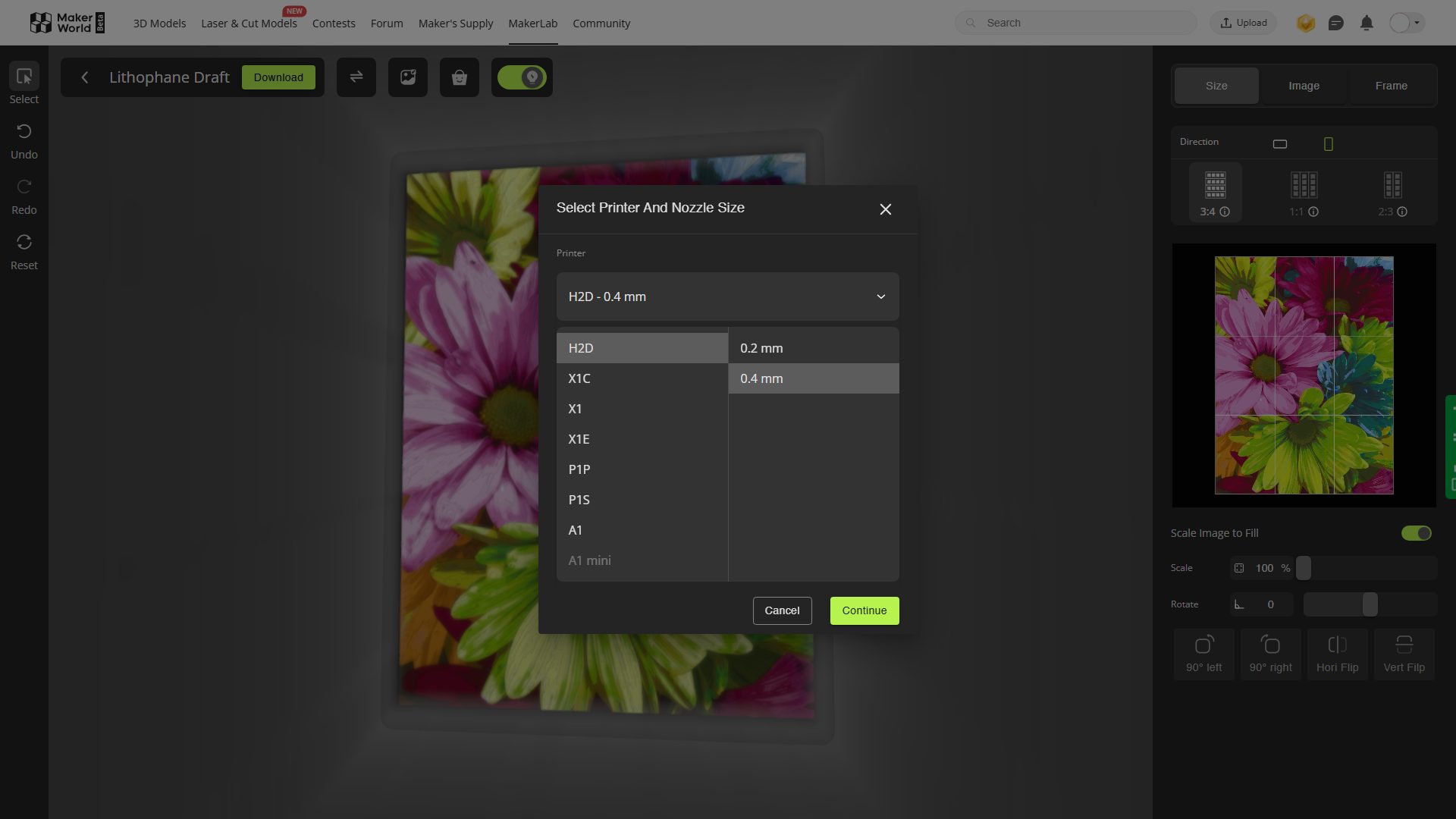The image size is (1456, 819).
Task: Click the info icon next to 1:1
Action: click(1313, 212)
